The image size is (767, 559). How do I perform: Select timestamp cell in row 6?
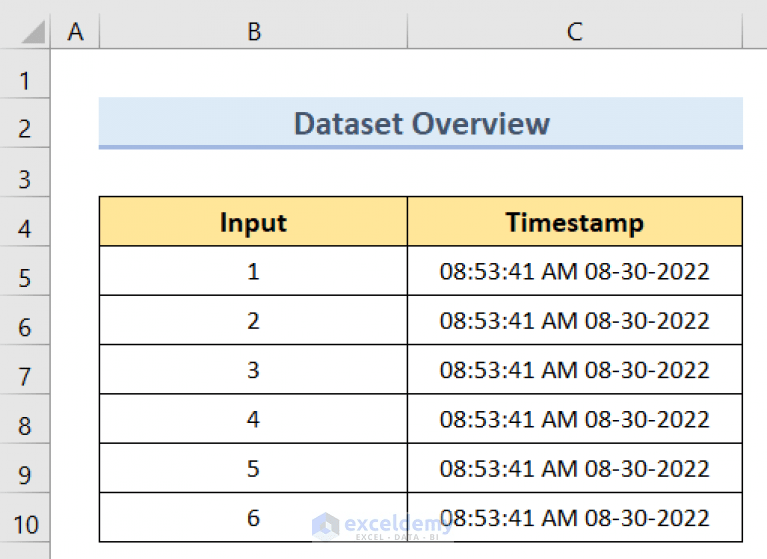point(575,320)
